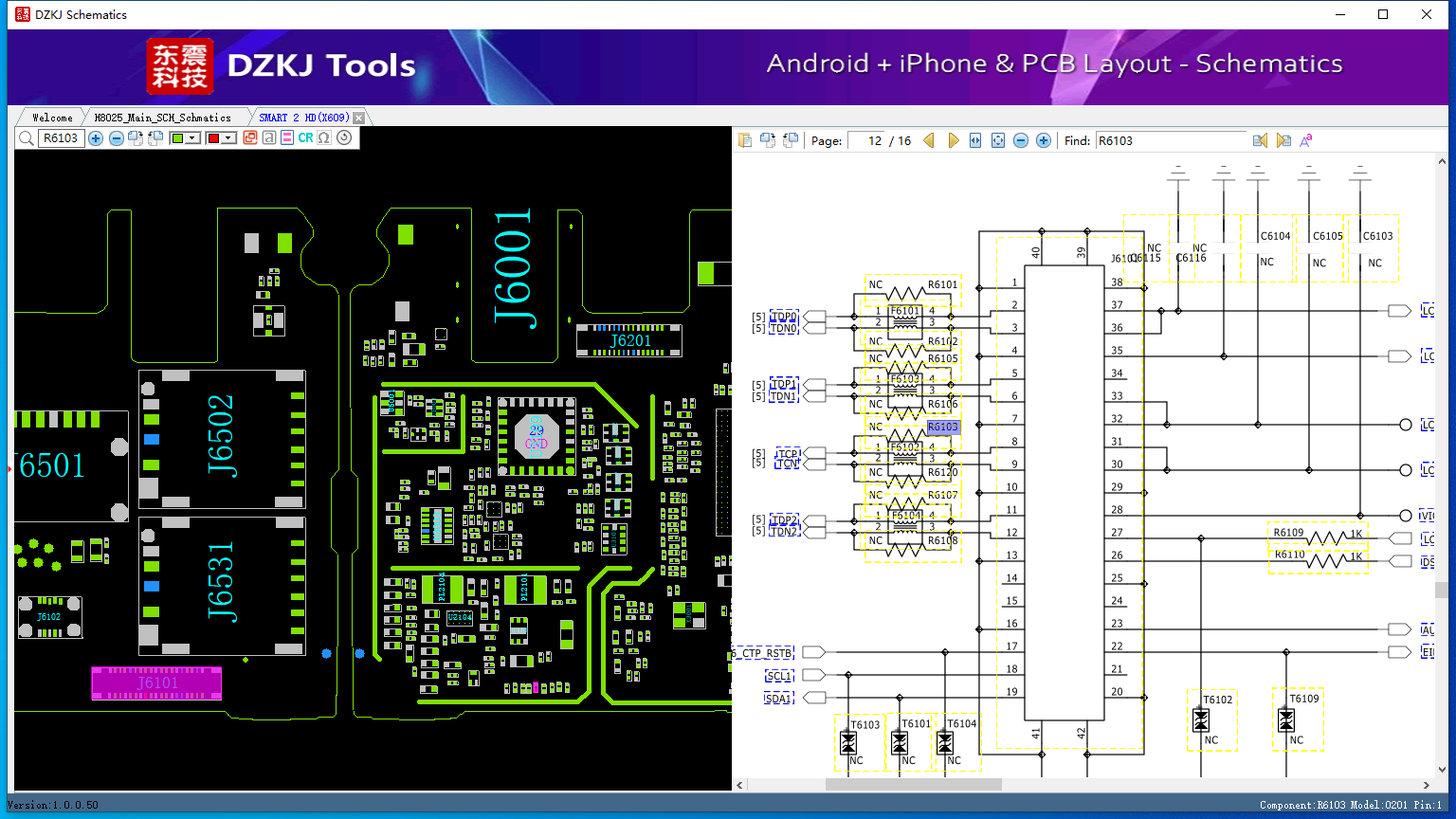Click the R6101 resistor label in schematic
The image size is (1456, 819).
click(x=942, y=284)
